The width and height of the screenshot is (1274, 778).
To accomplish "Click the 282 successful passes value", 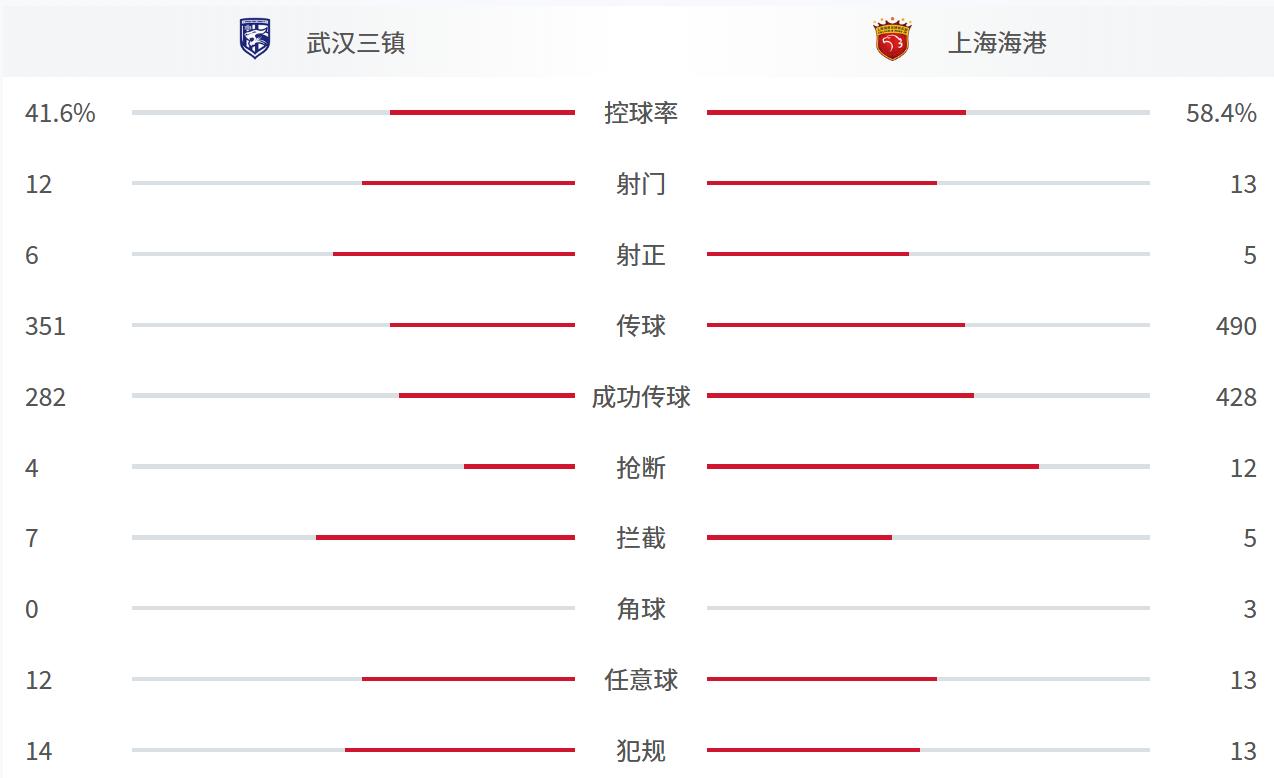I will 46,397.
